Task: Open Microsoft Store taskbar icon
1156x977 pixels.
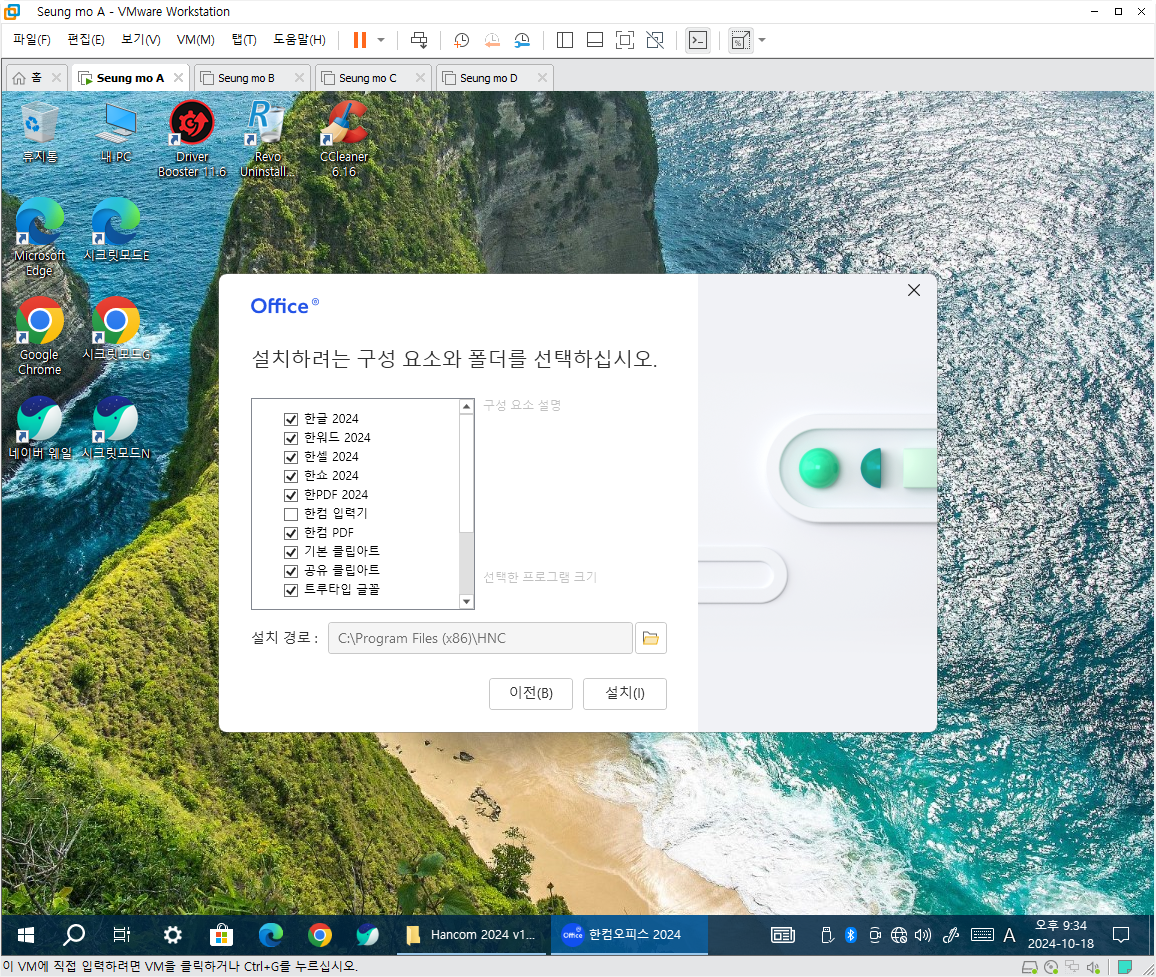Action: pyautogui.click(x=221, y=935)
